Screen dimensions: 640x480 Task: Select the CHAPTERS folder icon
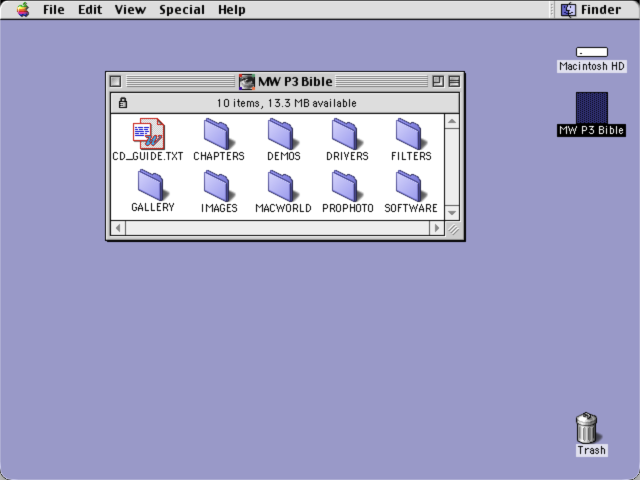point(219,134)
